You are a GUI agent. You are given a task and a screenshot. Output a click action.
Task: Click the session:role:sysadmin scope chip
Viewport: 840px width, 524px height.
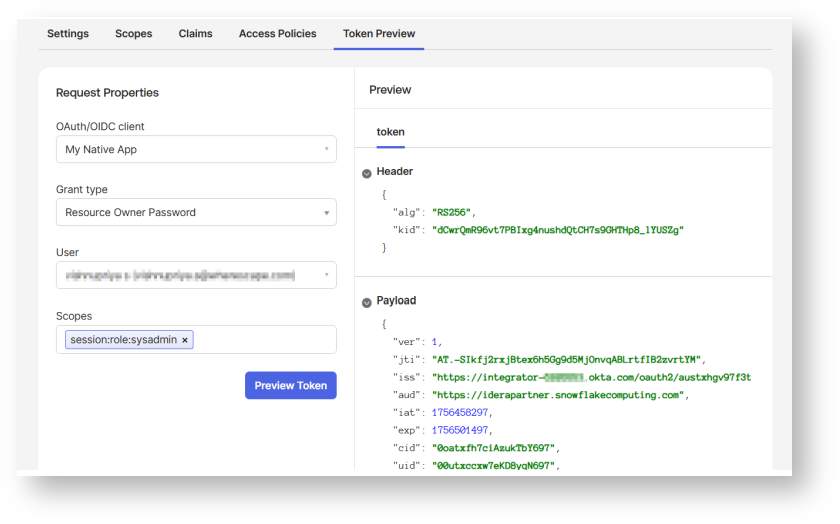point(122,340)
